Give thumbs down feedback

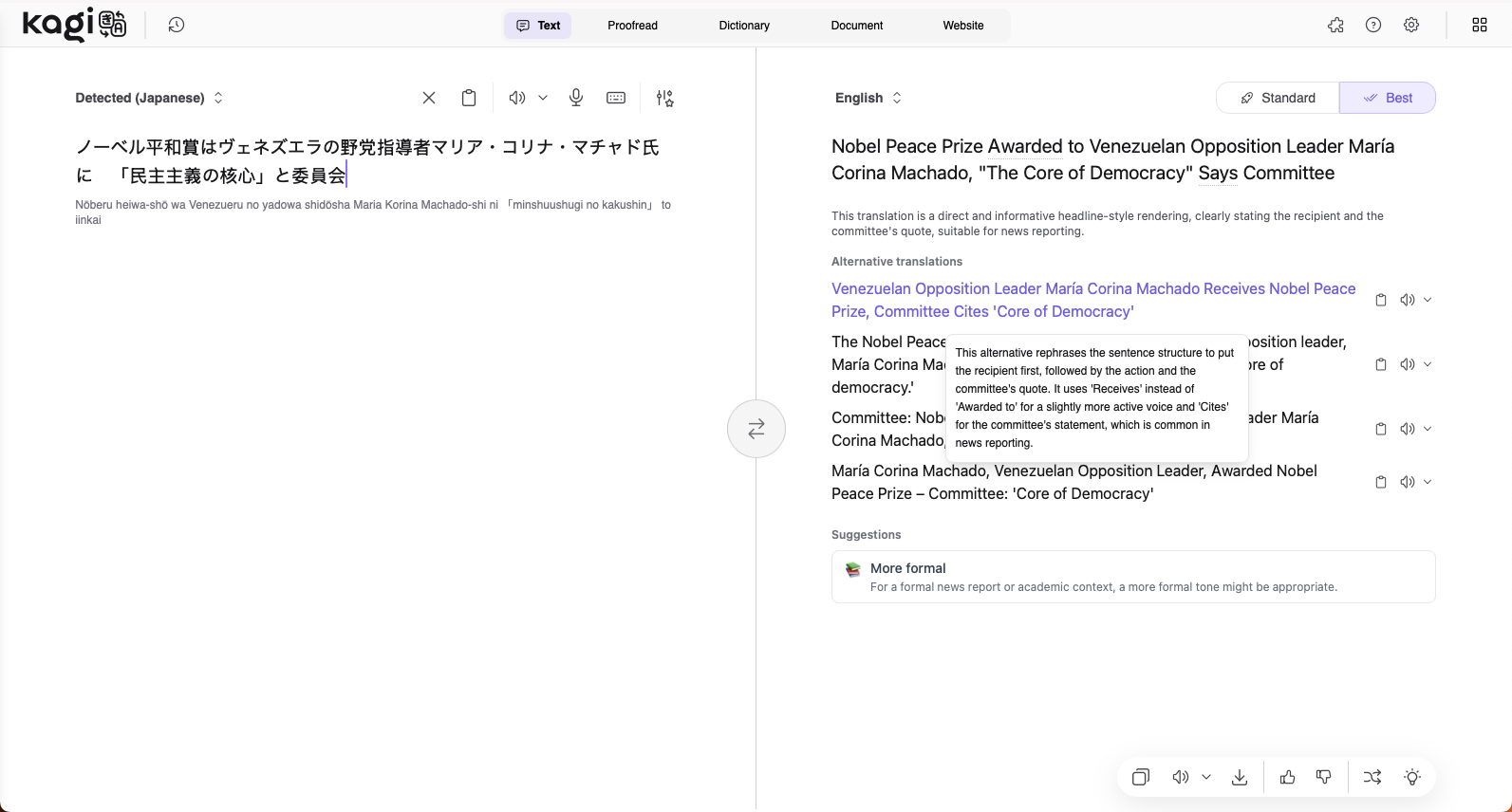1324,777
